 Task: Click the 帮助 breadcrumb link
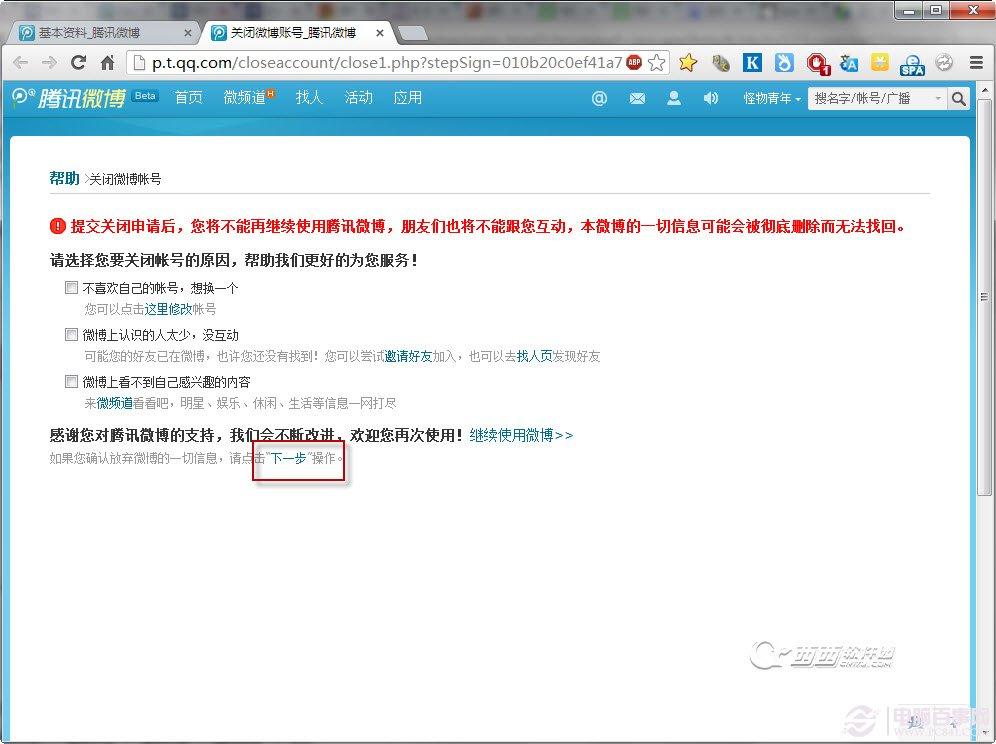tap(64, 178)
